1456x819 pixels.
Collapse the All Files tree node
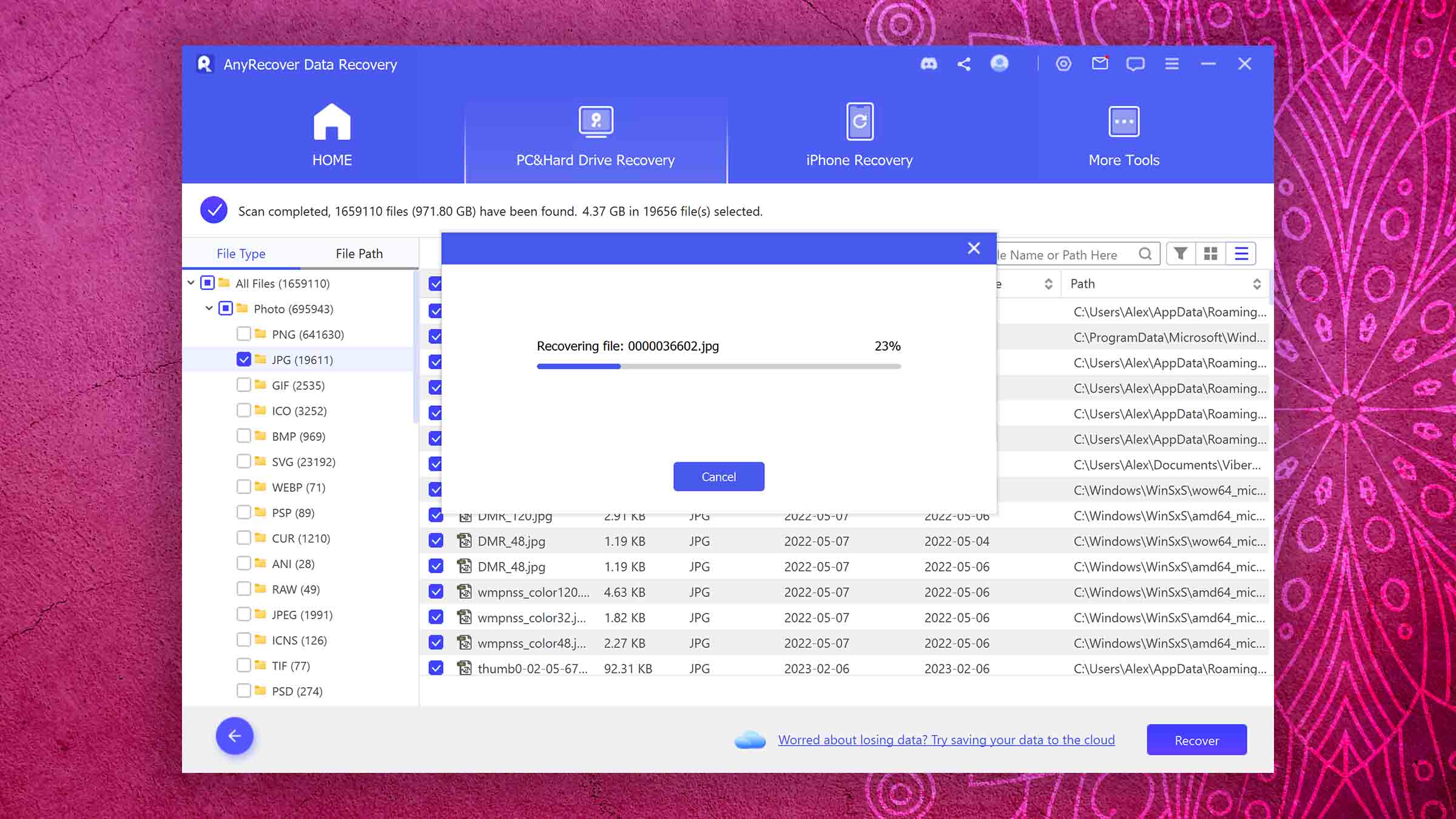[191, 283]
